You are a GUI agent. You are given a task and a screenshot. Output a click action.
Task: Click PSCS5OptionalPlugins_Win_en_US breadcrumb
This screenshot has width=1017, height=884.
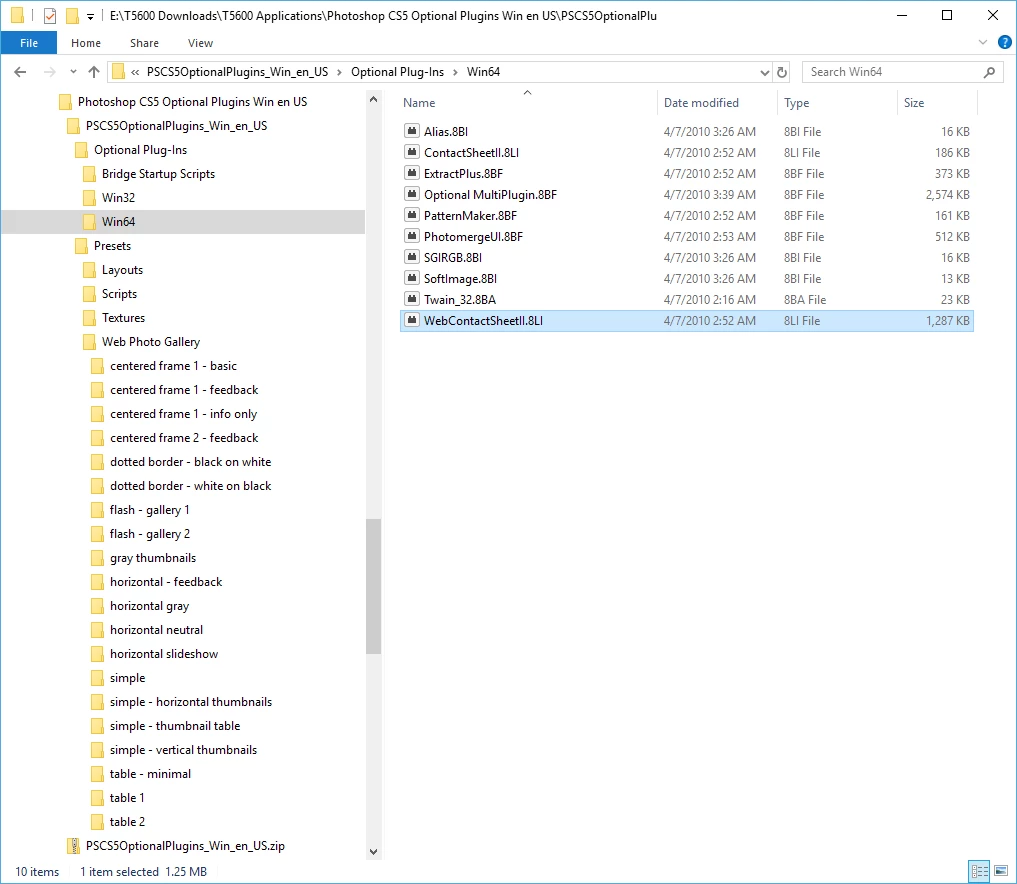pyautogui.click(x=237, y=72)
